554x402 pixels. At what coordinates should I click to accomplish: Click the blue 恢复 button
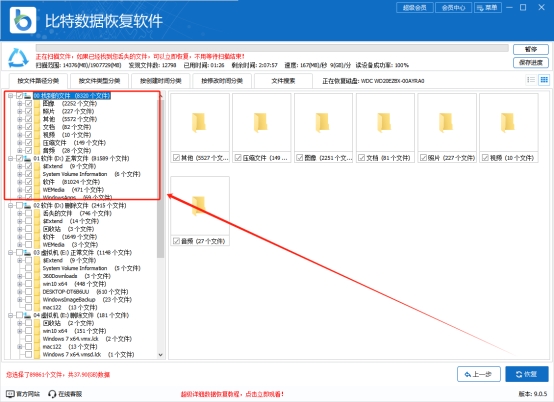(527, 374)
